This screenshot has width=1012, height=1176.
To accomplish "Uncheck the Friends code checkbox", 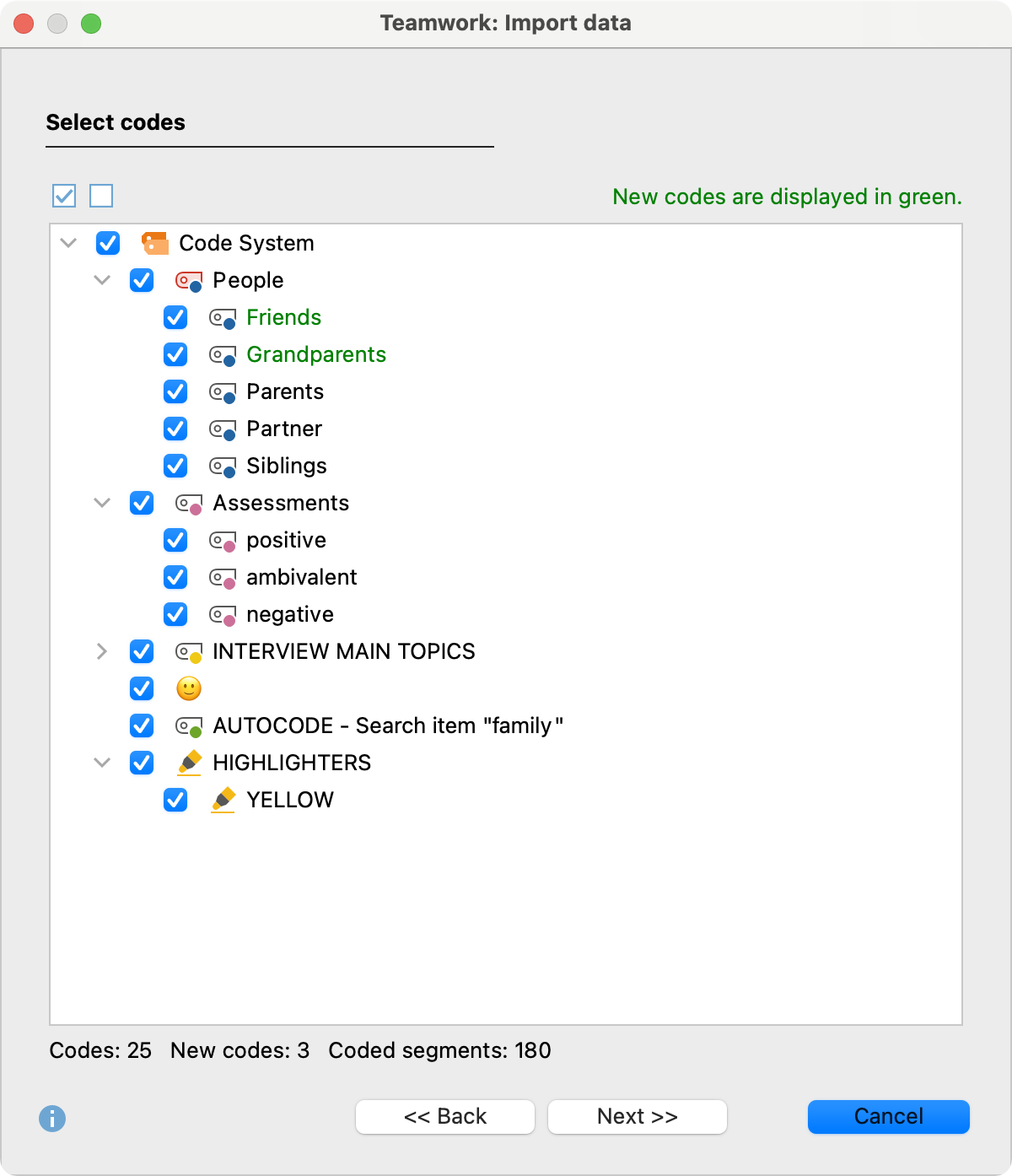I will [175, 317].
